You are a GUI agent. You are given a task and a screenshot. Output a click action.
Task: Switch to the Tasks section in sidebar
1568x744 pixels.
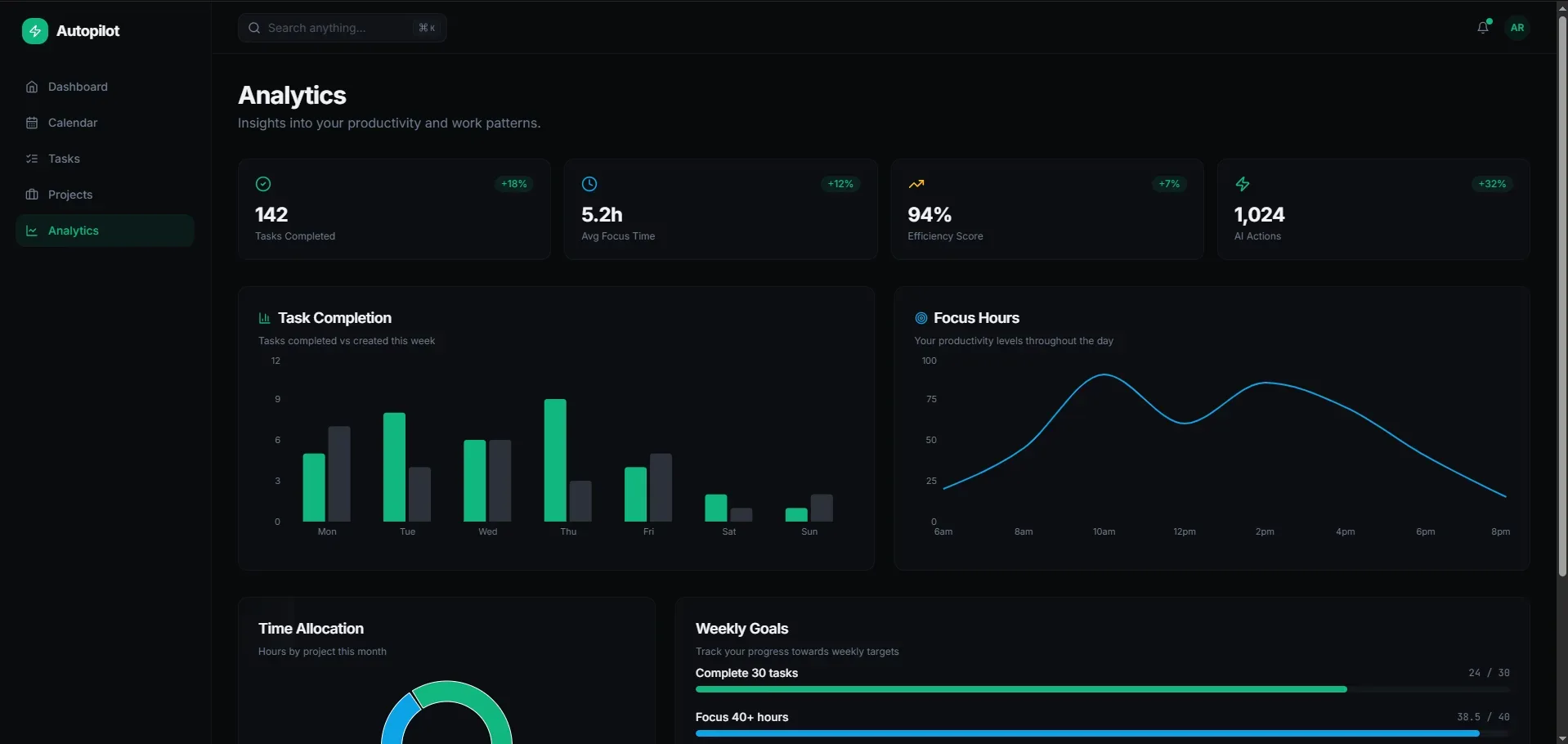click(x=65, y=159)
